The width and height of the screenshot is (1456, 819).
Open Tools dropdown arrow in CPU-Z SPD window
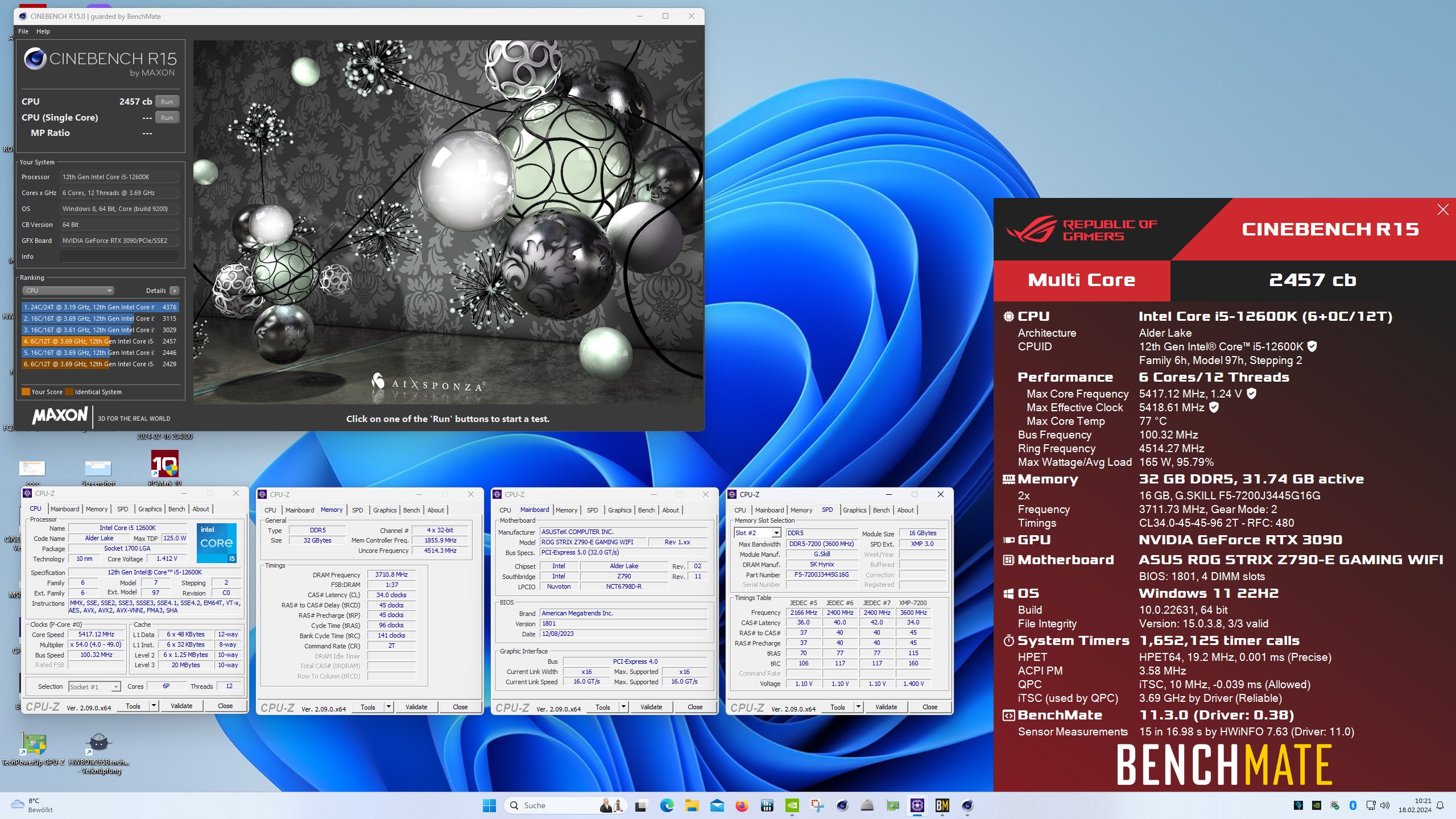click(858, 707)
